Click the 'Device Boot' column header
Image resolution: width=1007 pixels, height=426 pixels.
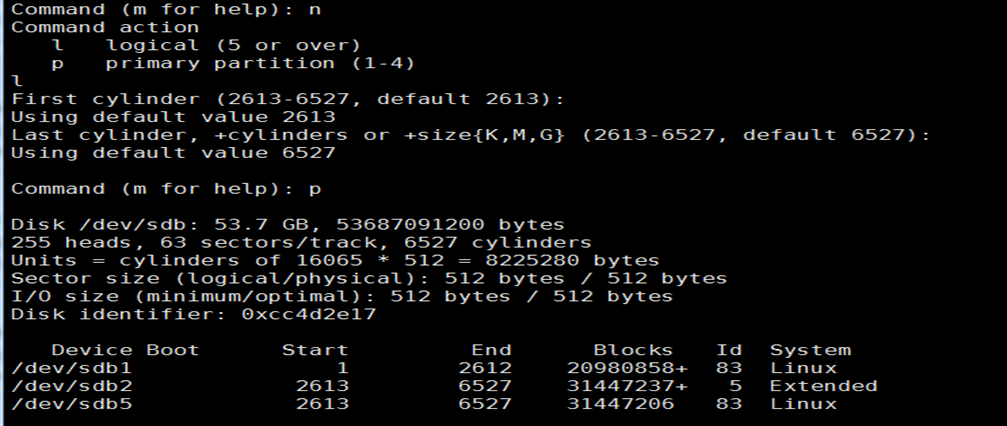pyautogui.click(x=125, y=350)
